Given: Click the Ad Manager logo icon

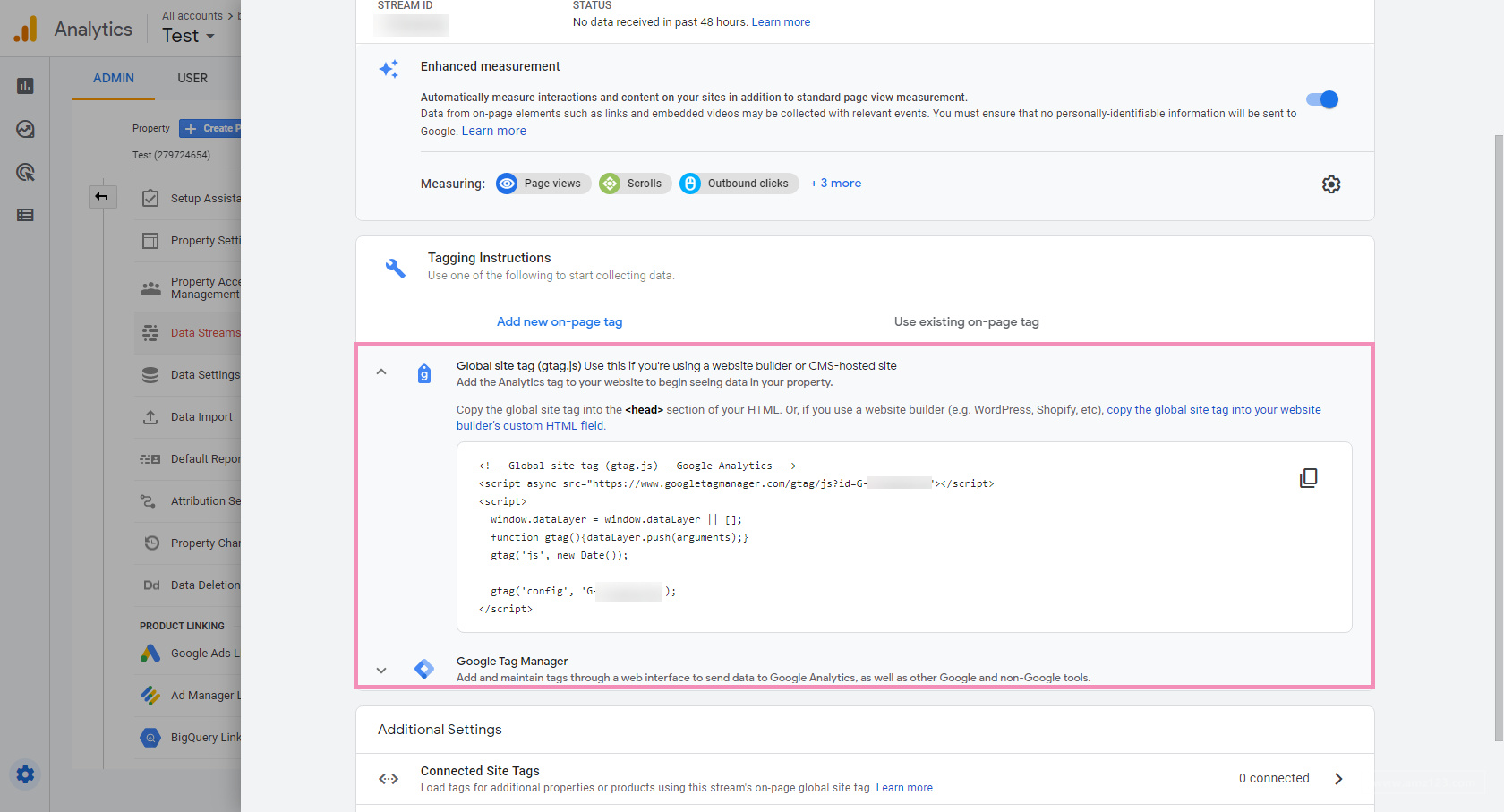Looking at the screenshot, I should pyautogui.click(x=150, y=696).
